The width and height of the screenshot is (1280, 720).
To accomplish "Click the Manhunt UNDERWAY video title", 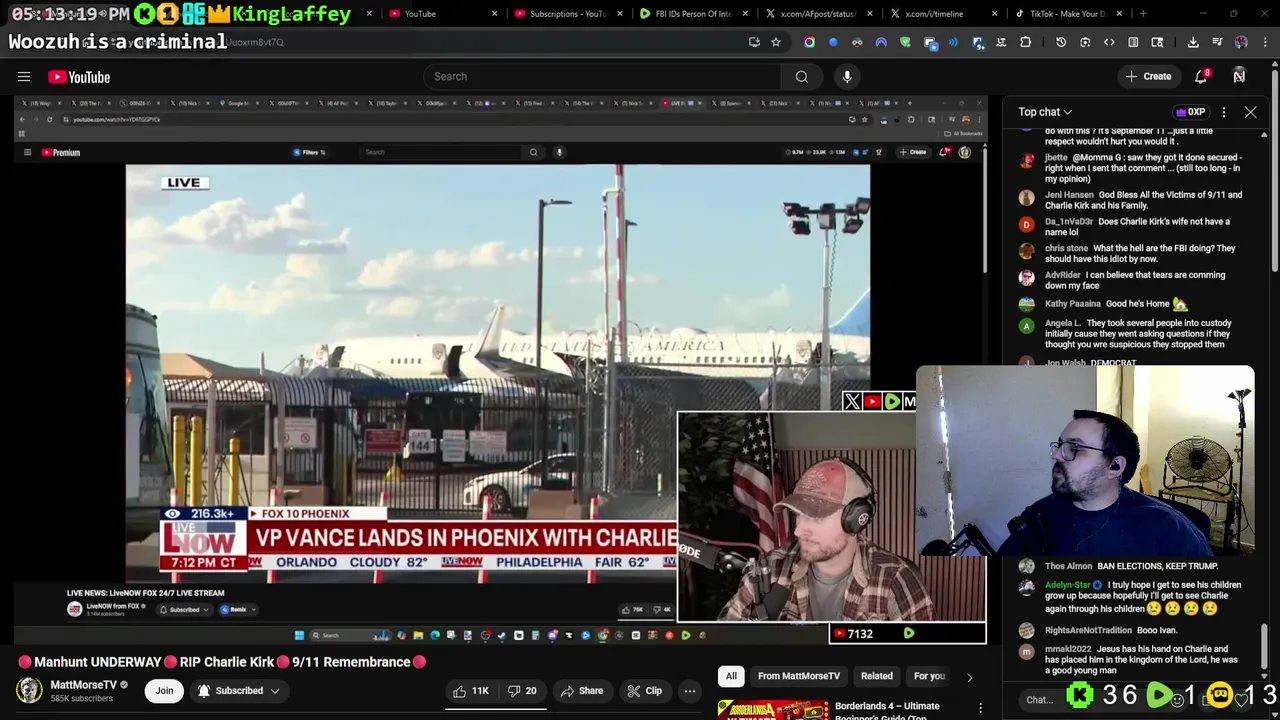I will point(222,662).
